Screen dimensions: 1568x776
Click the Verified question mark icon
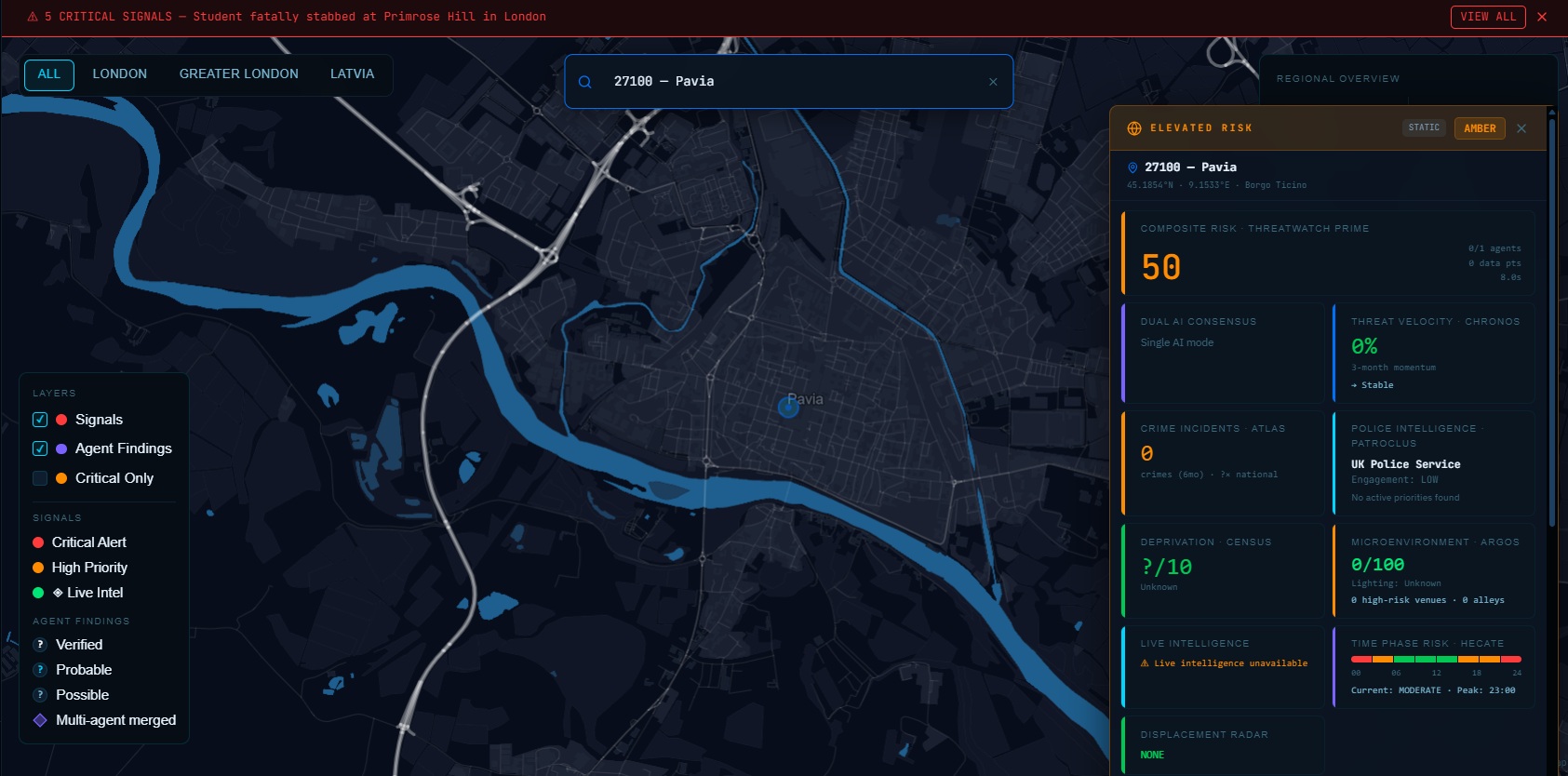[x=40, y=645]
